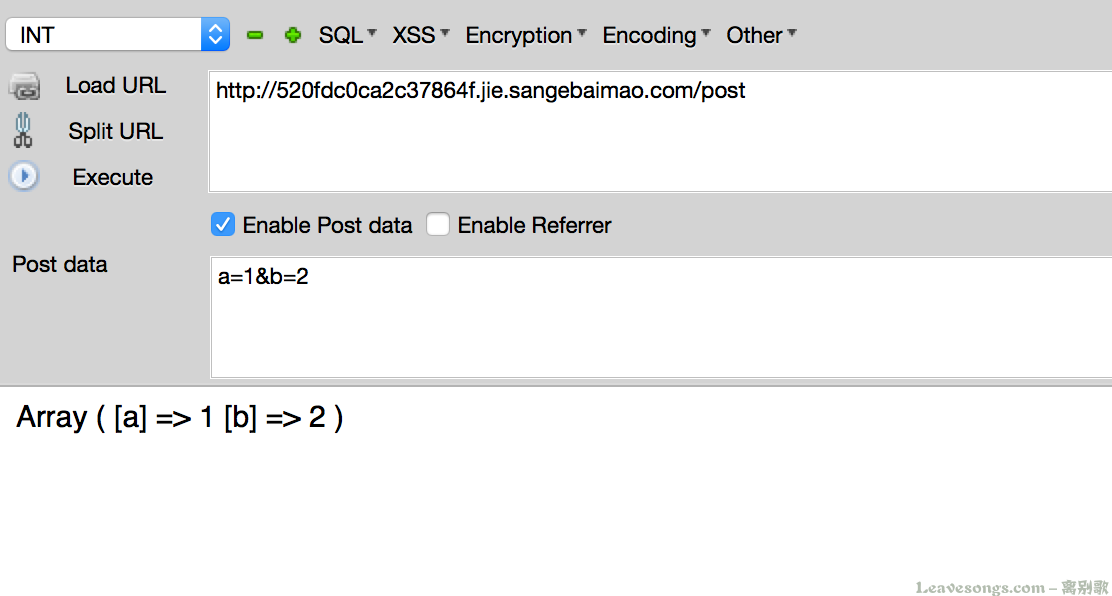Open the Encoding menu

(656, 35)
